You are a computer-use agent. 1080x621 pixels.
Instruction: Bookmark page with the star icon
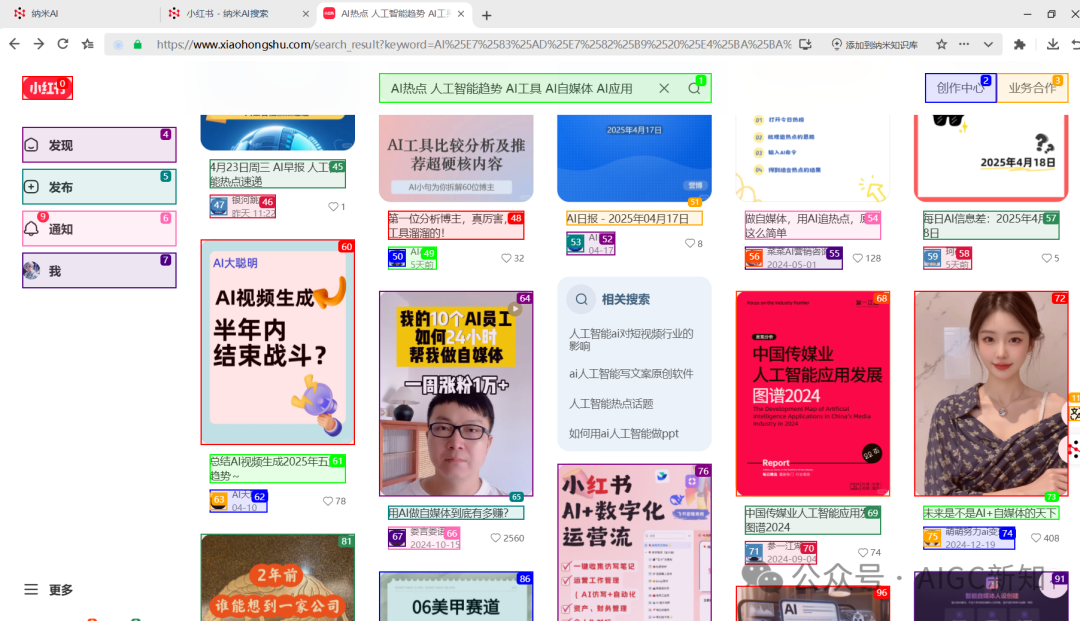pyautogui.click(x=942, y=44)
